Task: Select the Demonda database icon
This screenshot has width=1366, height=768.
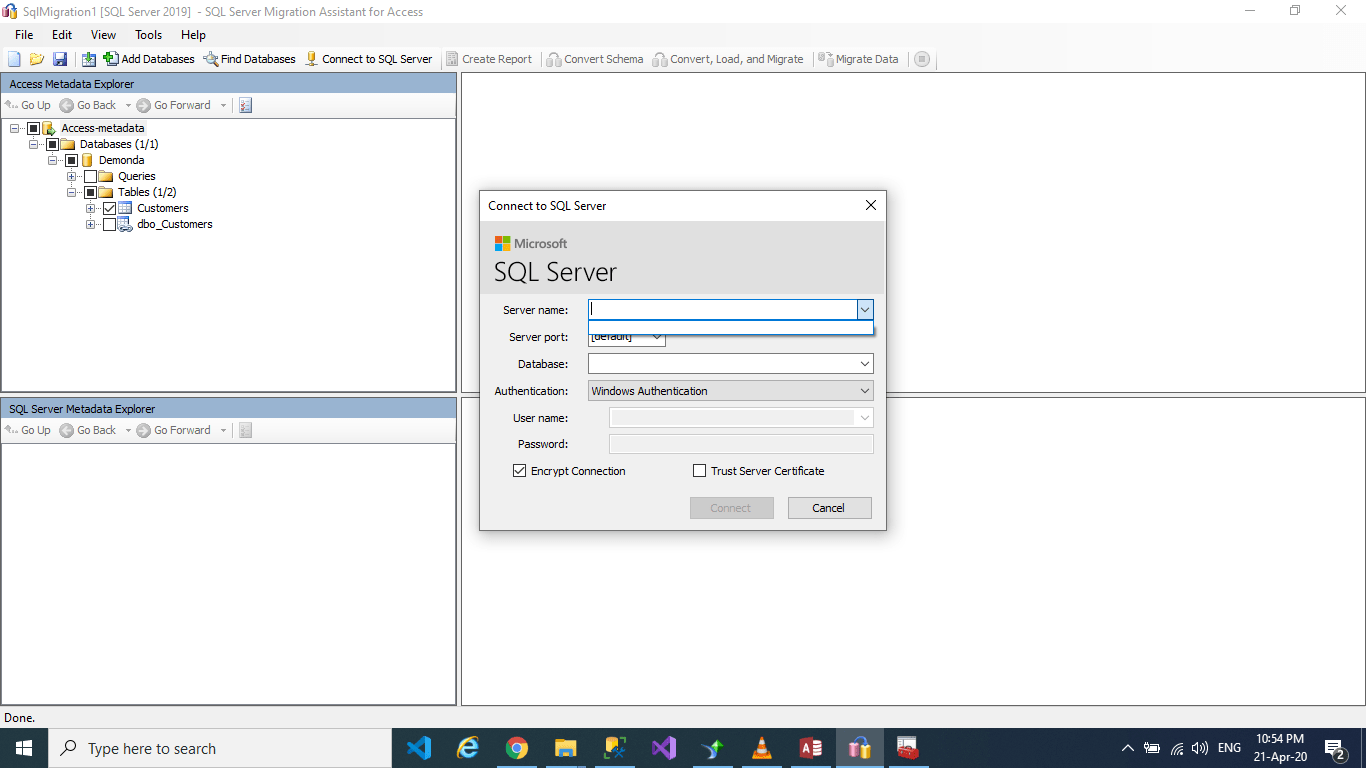Action: pyautogui.click(x=87, y=160)
